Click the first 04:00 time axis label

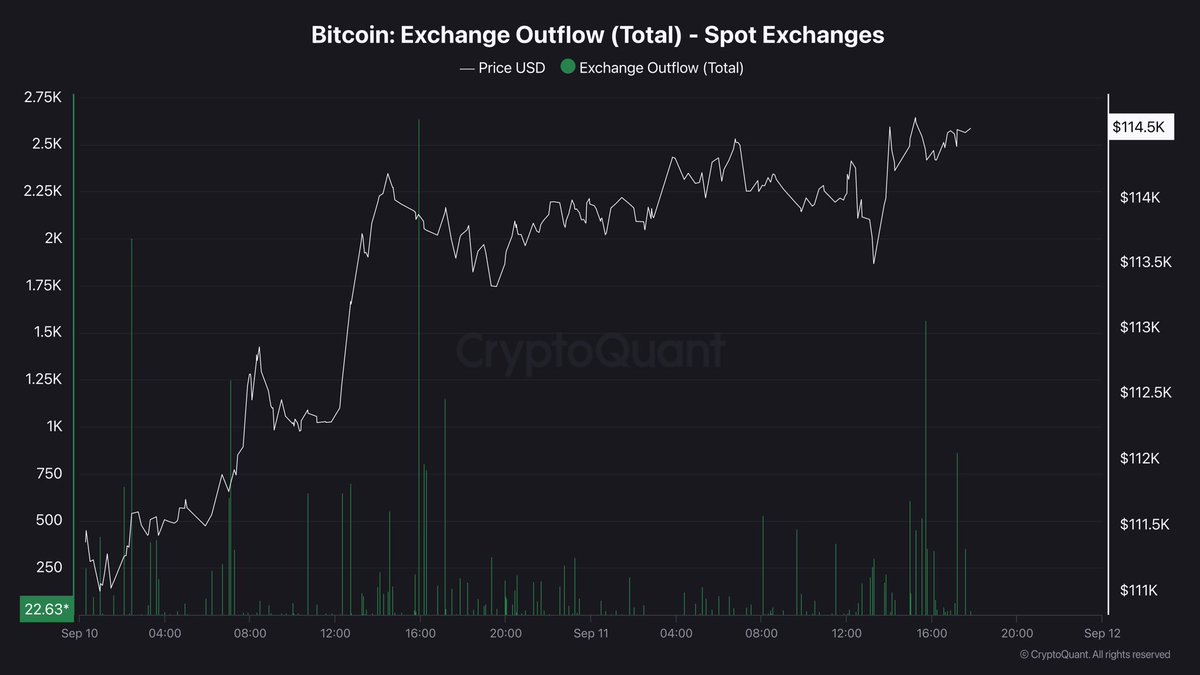click(x=164, y=633)
